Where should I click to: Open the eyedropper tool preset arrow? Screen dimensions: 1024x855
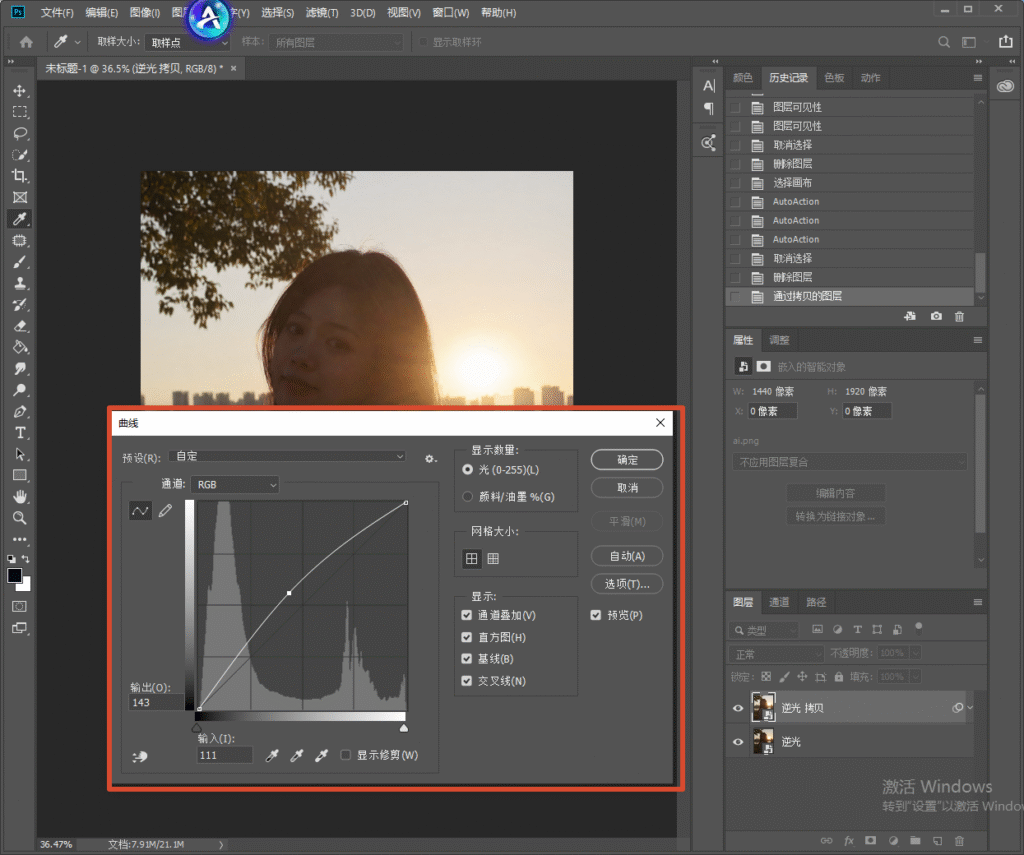click(x=78, y=42)
